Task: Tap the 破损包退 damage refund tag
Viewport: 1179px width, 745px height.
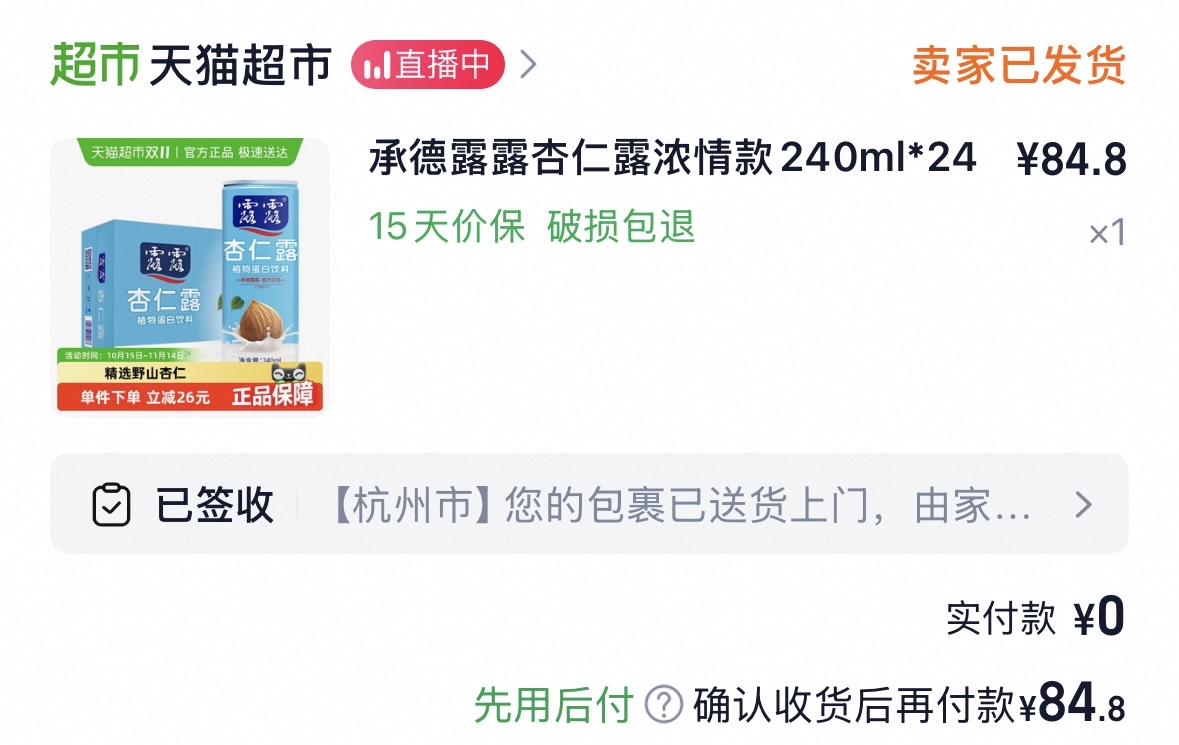Action: pos(620,226)
